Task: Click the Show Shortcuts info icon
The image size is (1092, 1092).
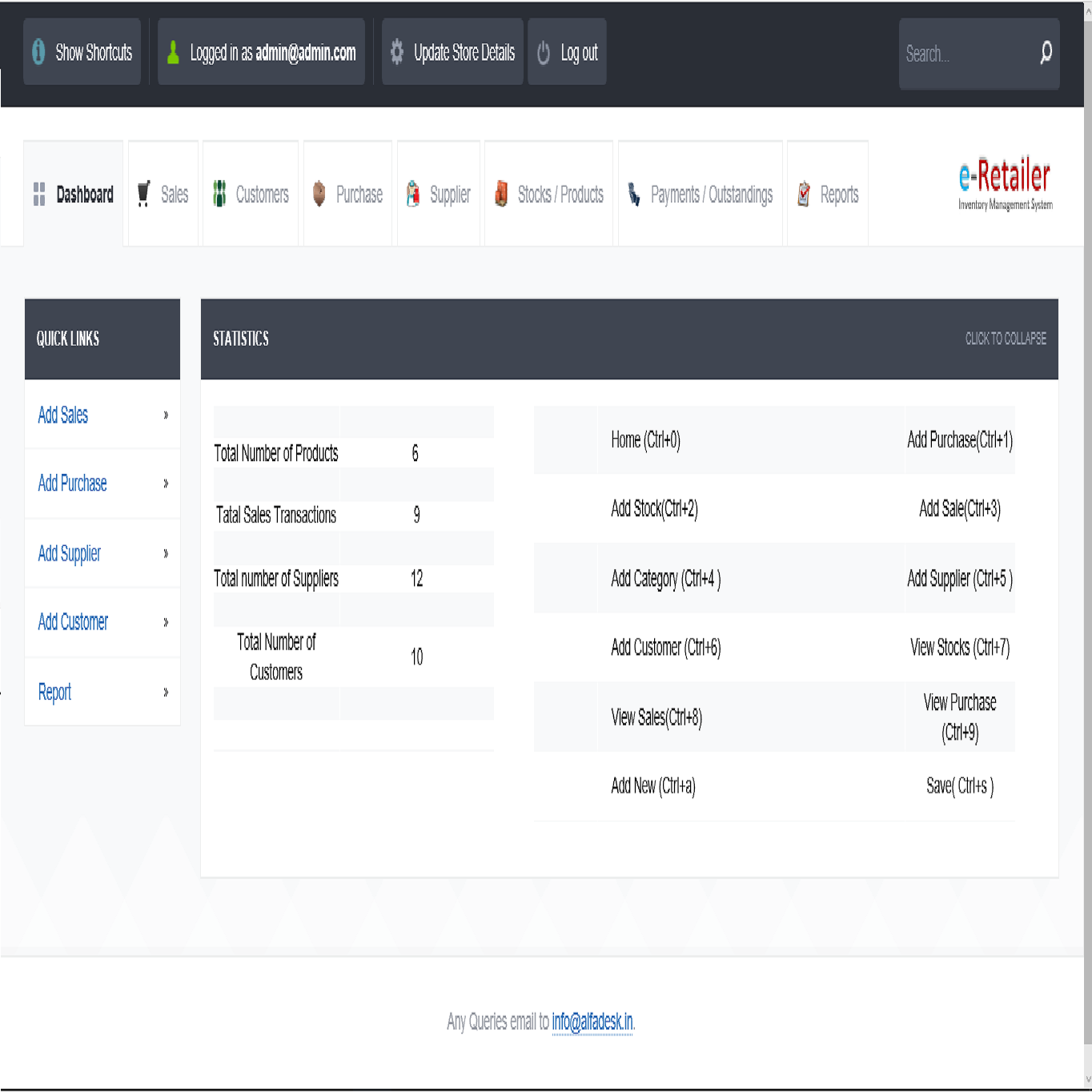Action: pos(38,53)
